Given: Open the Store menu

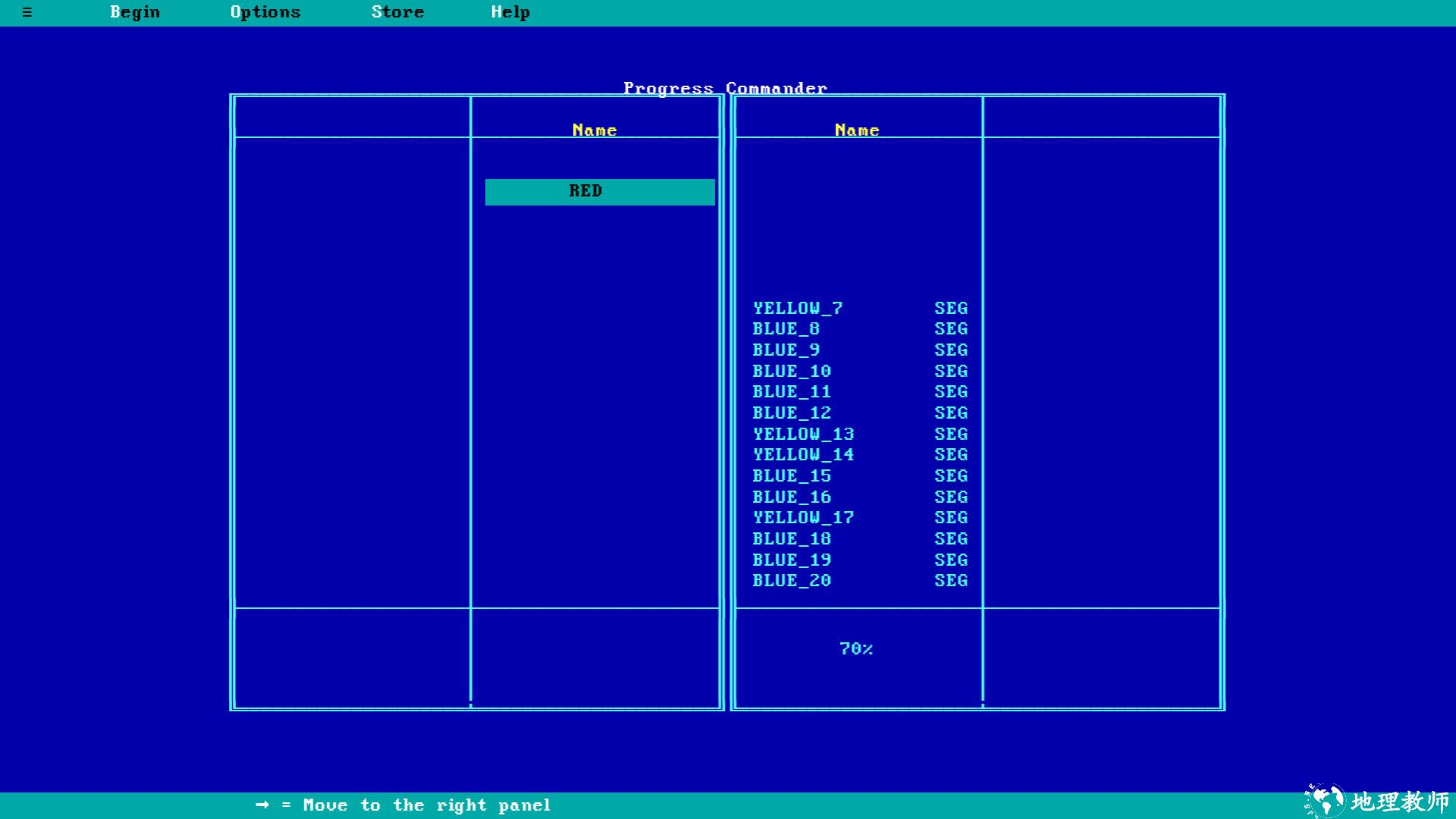Looking at the screenshot, I should click(397, 12).
